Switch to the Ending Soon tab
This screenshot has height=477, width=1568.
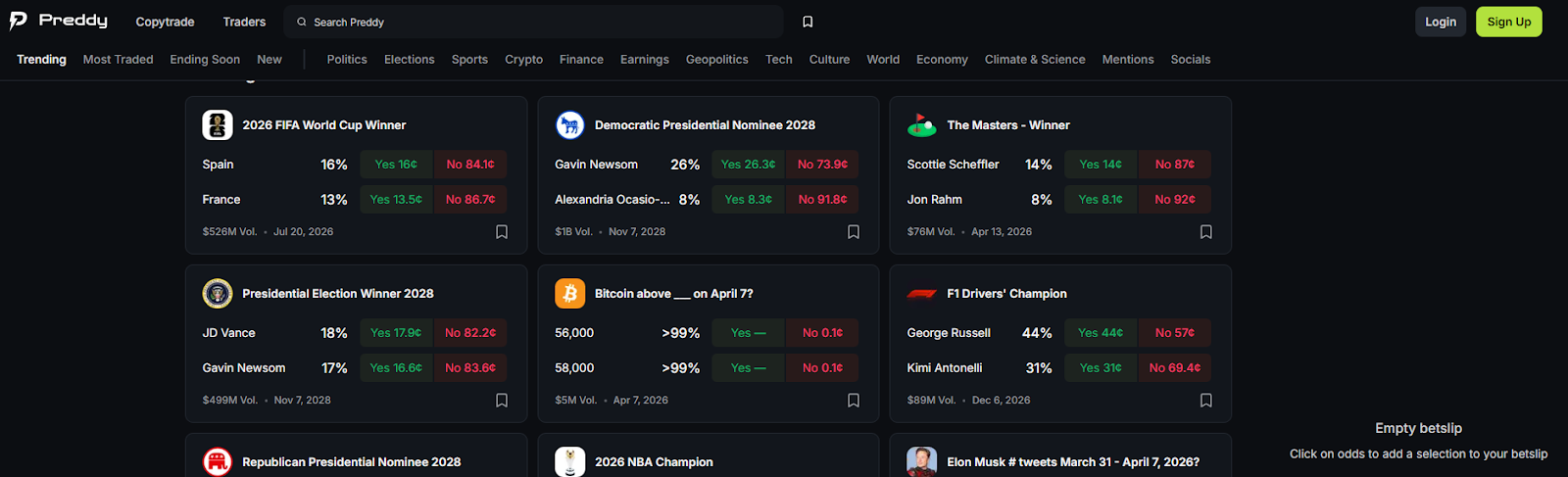coord(205,60)
